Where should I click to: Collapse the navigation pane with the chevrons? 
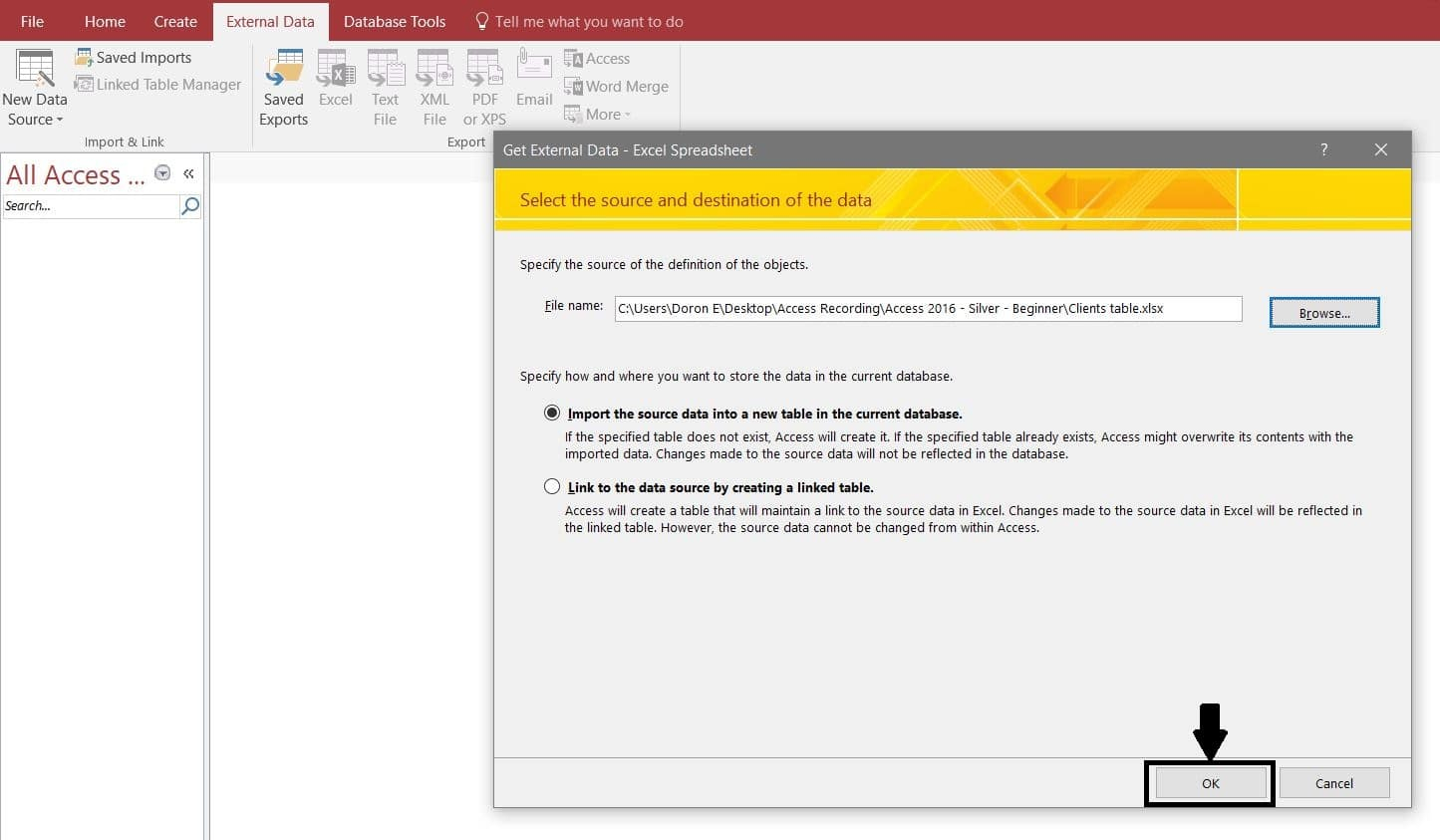pos(188,173)
